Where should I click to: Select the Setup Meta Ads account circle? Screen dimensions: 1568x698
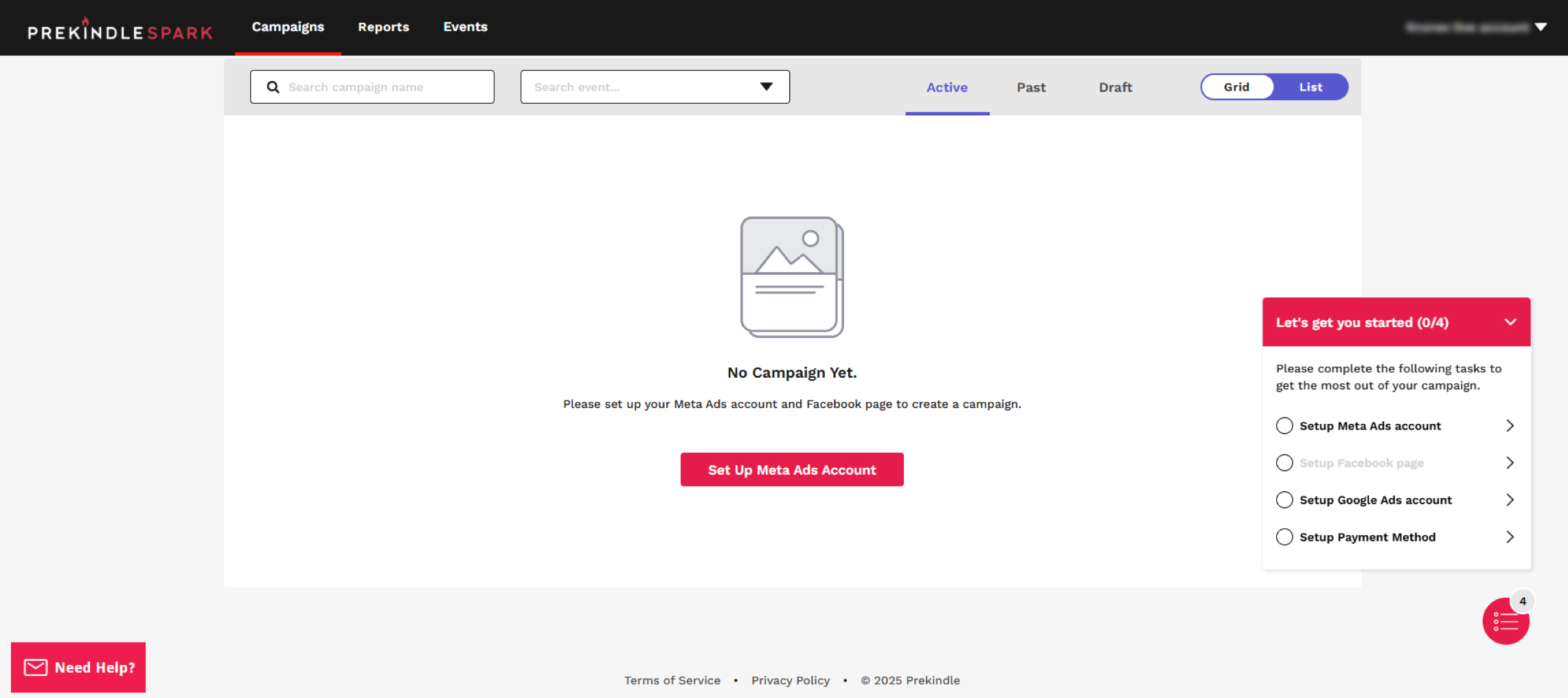tap(1284, 426)
